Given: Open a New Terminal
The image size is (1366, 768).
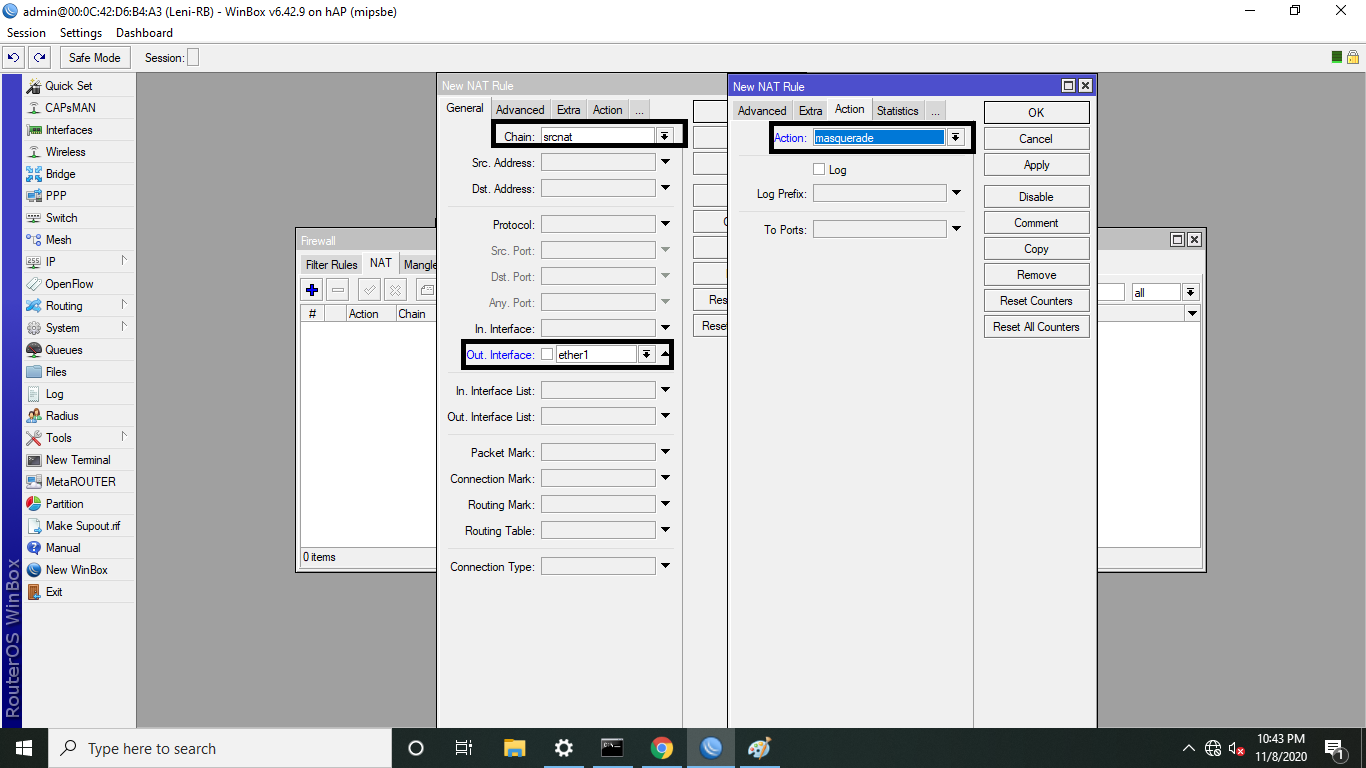Looking at the screenshot, I should point(78,460).
